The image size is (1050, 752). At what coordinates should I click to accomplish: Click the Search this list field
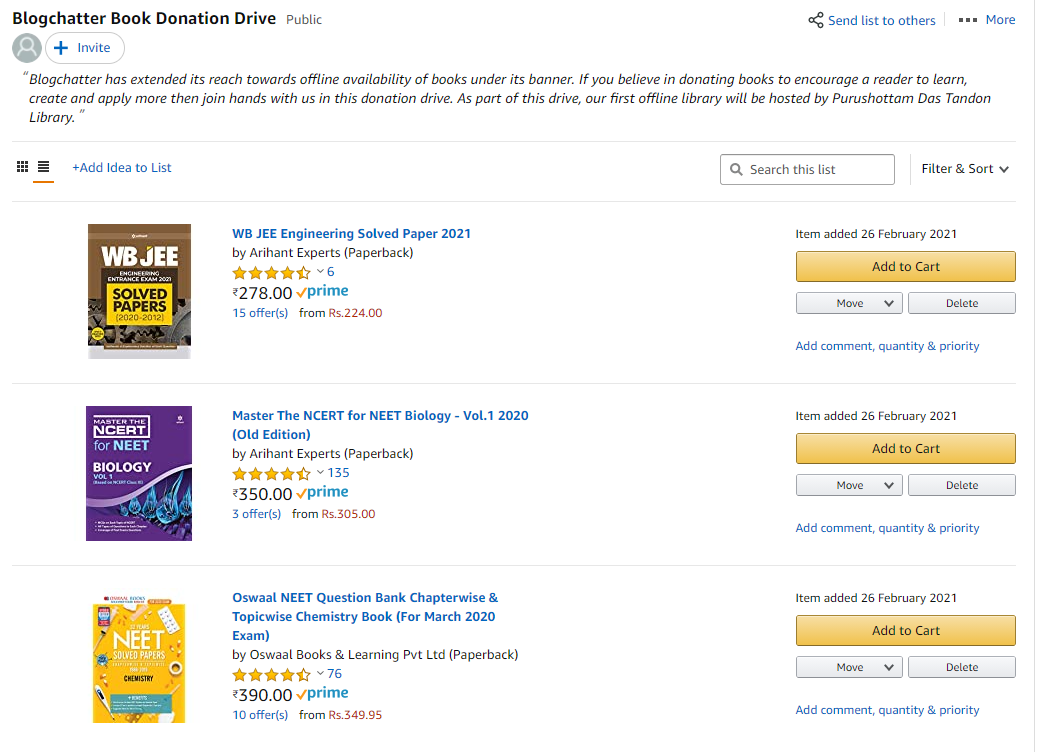point(807,169)
